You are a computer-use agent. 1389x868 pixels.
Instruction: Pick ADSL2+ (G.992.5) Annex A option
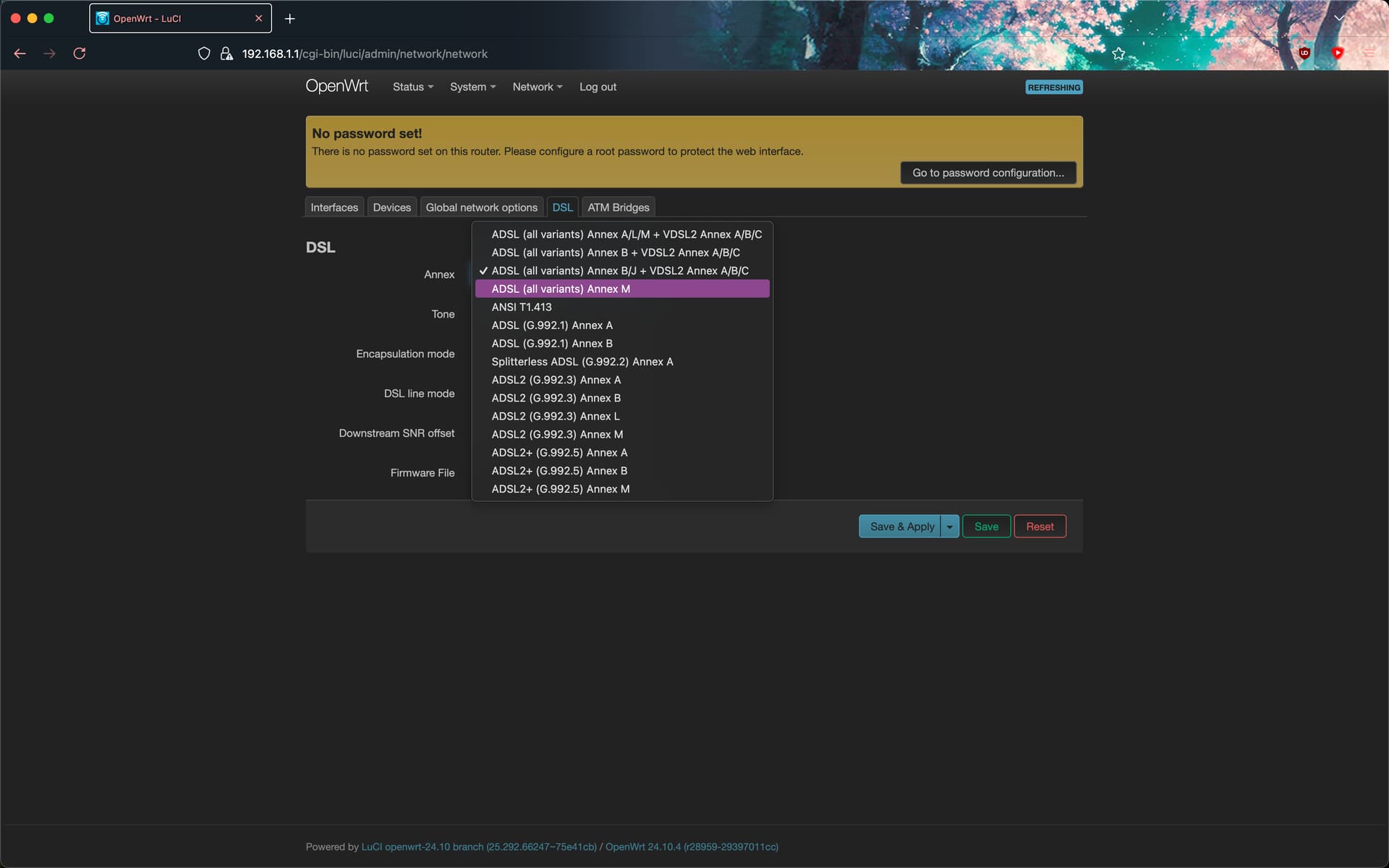pyautogui.click(x=559, y=453)
